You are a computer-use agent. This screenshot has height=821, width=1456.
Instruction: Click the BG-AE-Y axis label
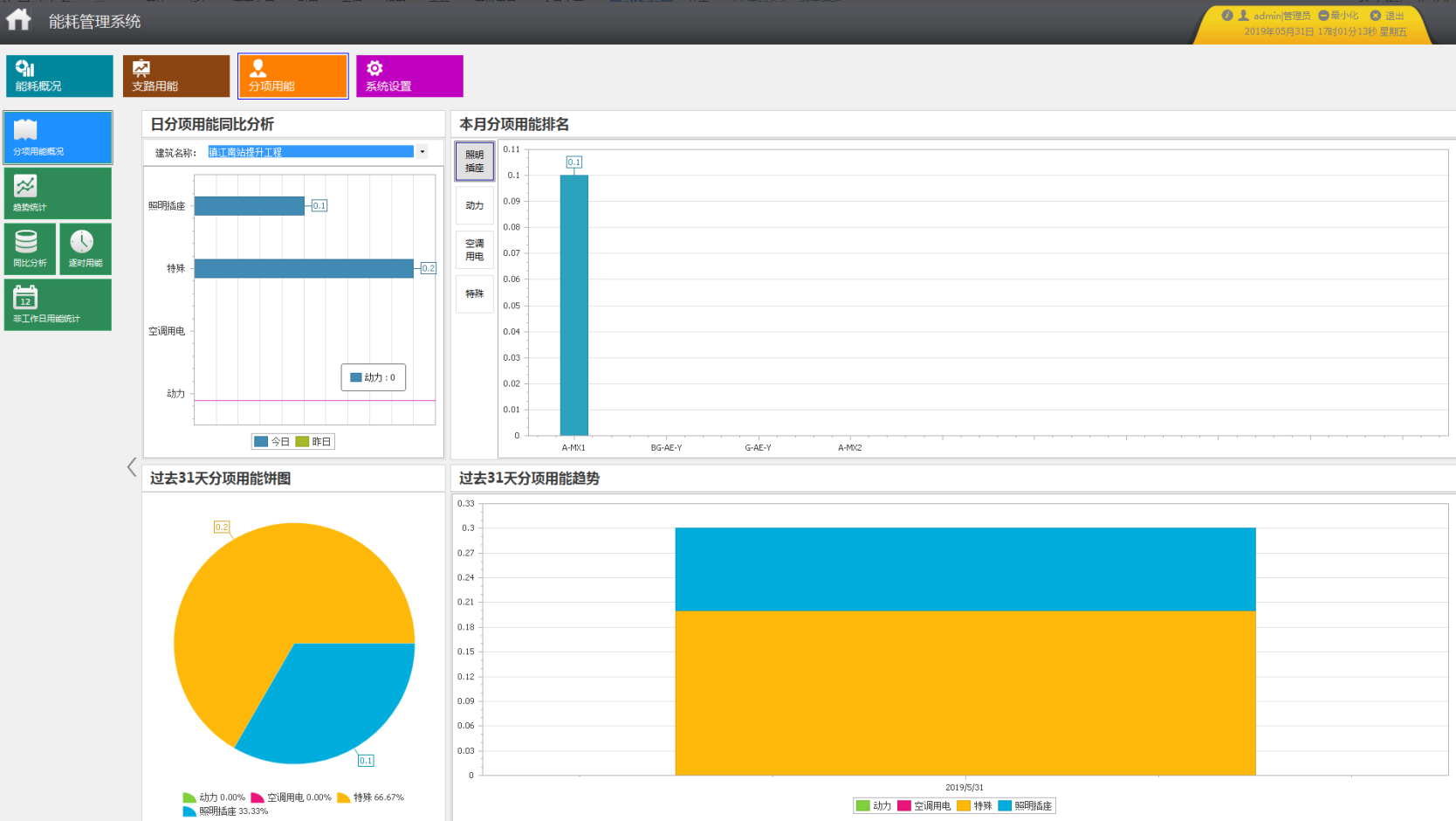(x=666, y=448)
